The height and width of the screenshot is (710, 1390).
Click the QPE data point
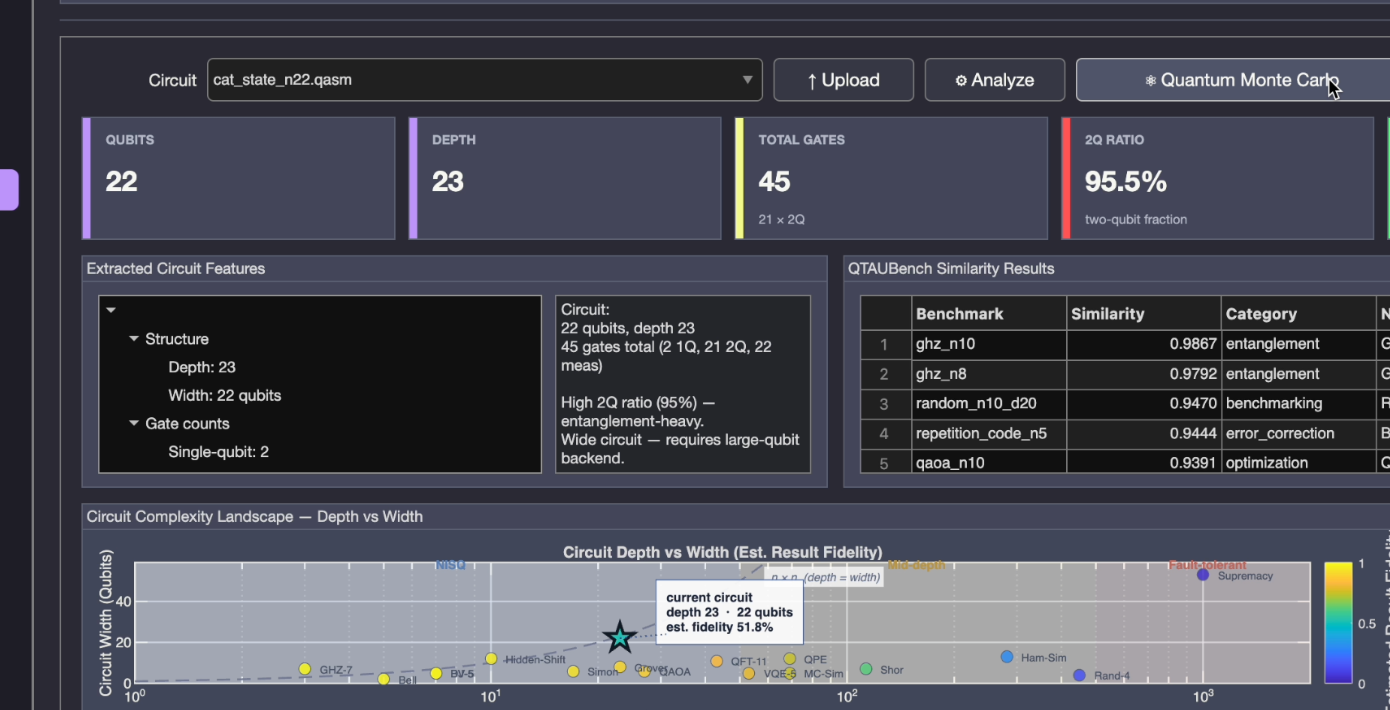790,659
